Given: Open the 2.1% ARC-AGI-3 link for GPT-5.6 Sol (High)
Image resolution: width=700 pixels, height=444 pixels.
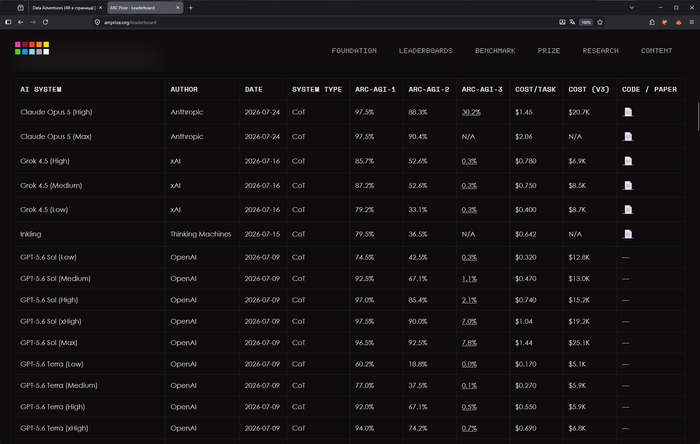Looking at the screenshot, I should click(x=469, y=300).
